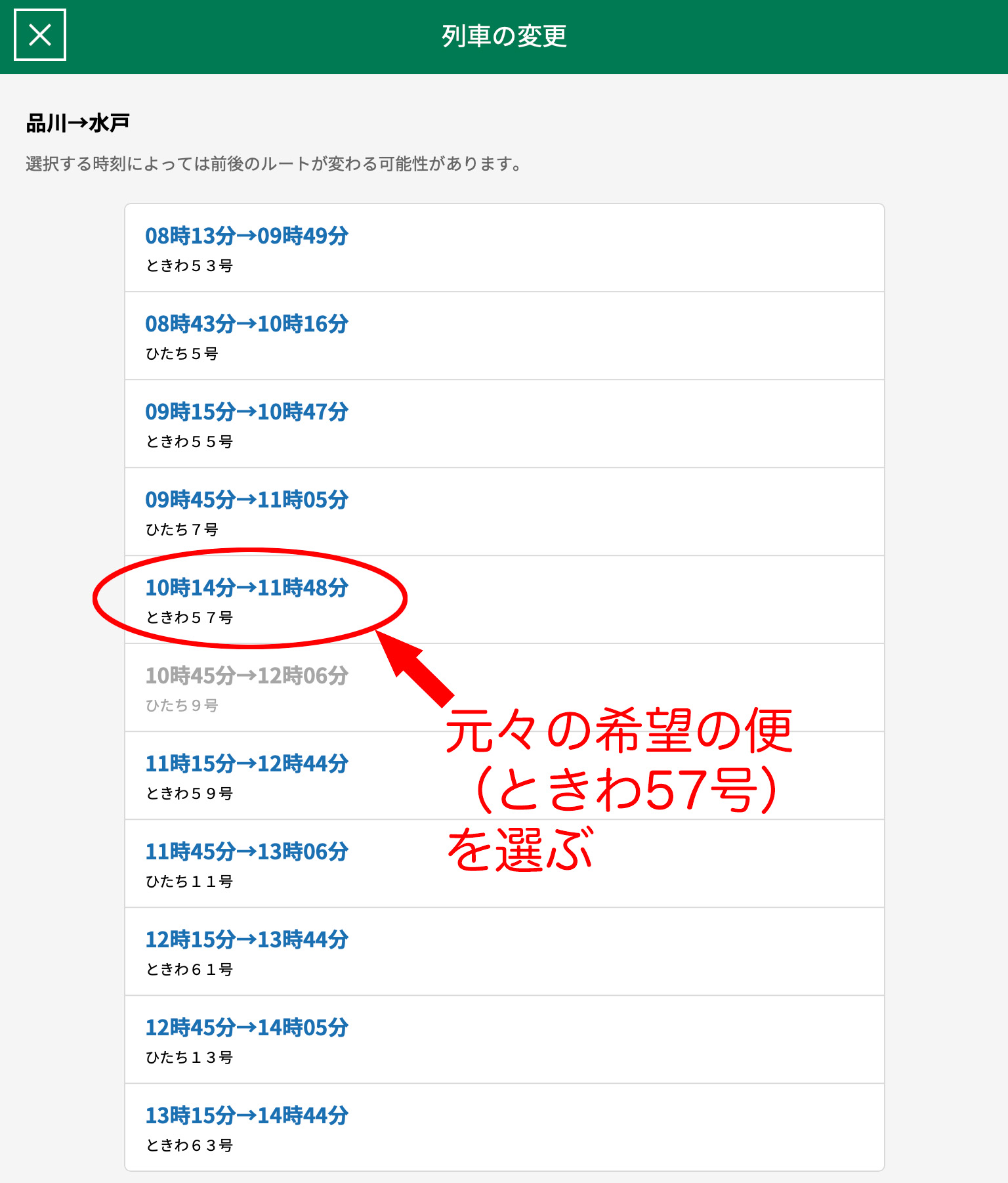This screenshot has height=1183, width=1008.
Task: Click the ひたち５号 train label
Action: [x=182, y=354]
